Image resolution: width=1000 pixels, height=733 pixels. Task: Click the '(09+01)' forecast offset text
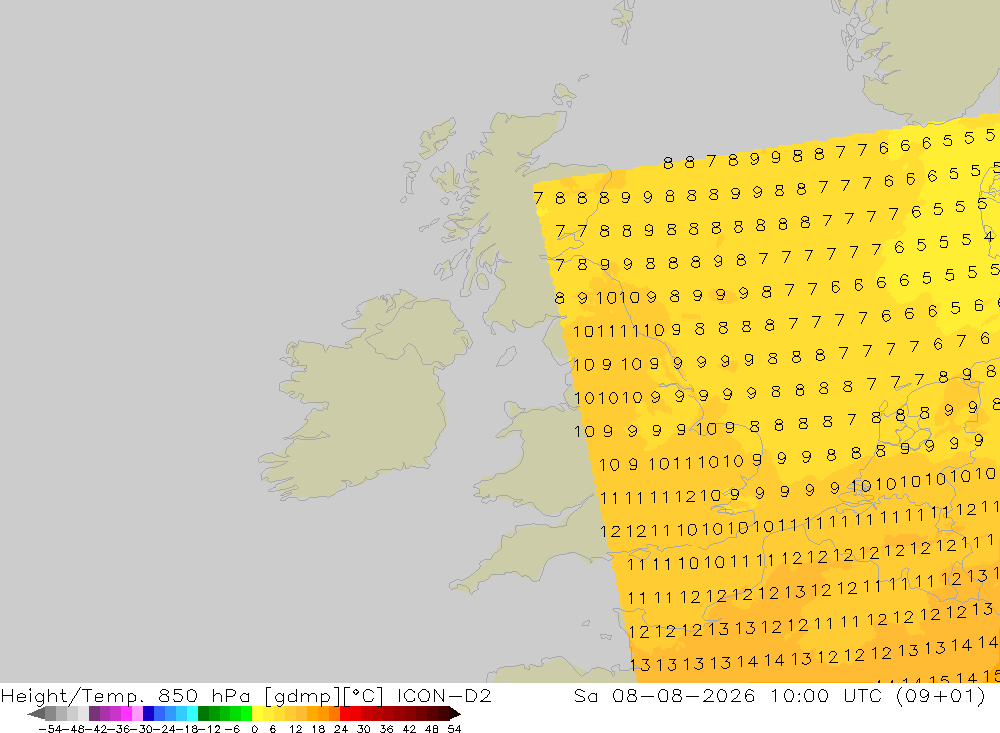pyautogui.click(x=941, y=695)
